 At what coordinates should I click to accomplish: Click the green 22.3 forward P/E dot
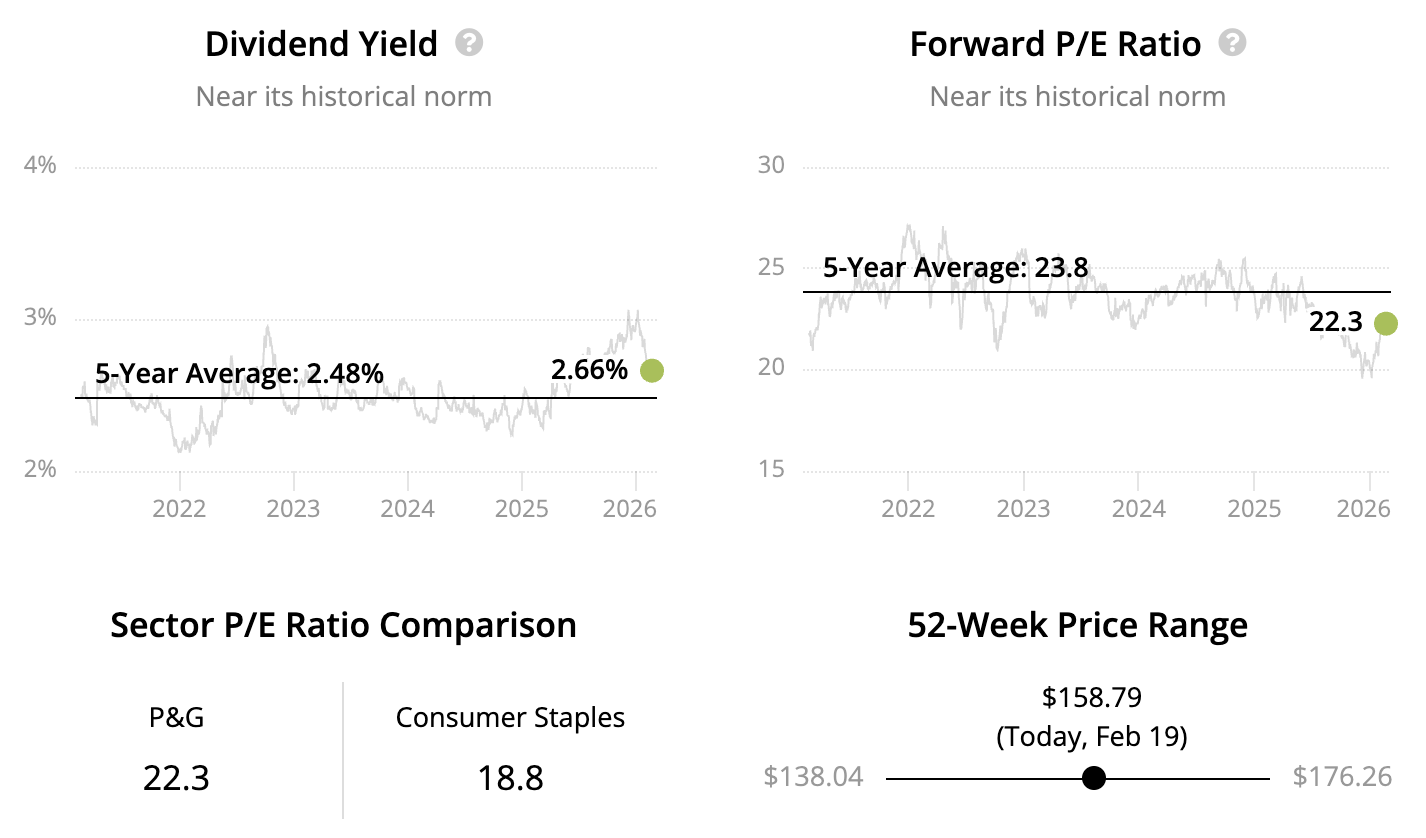coord(1385,323)
